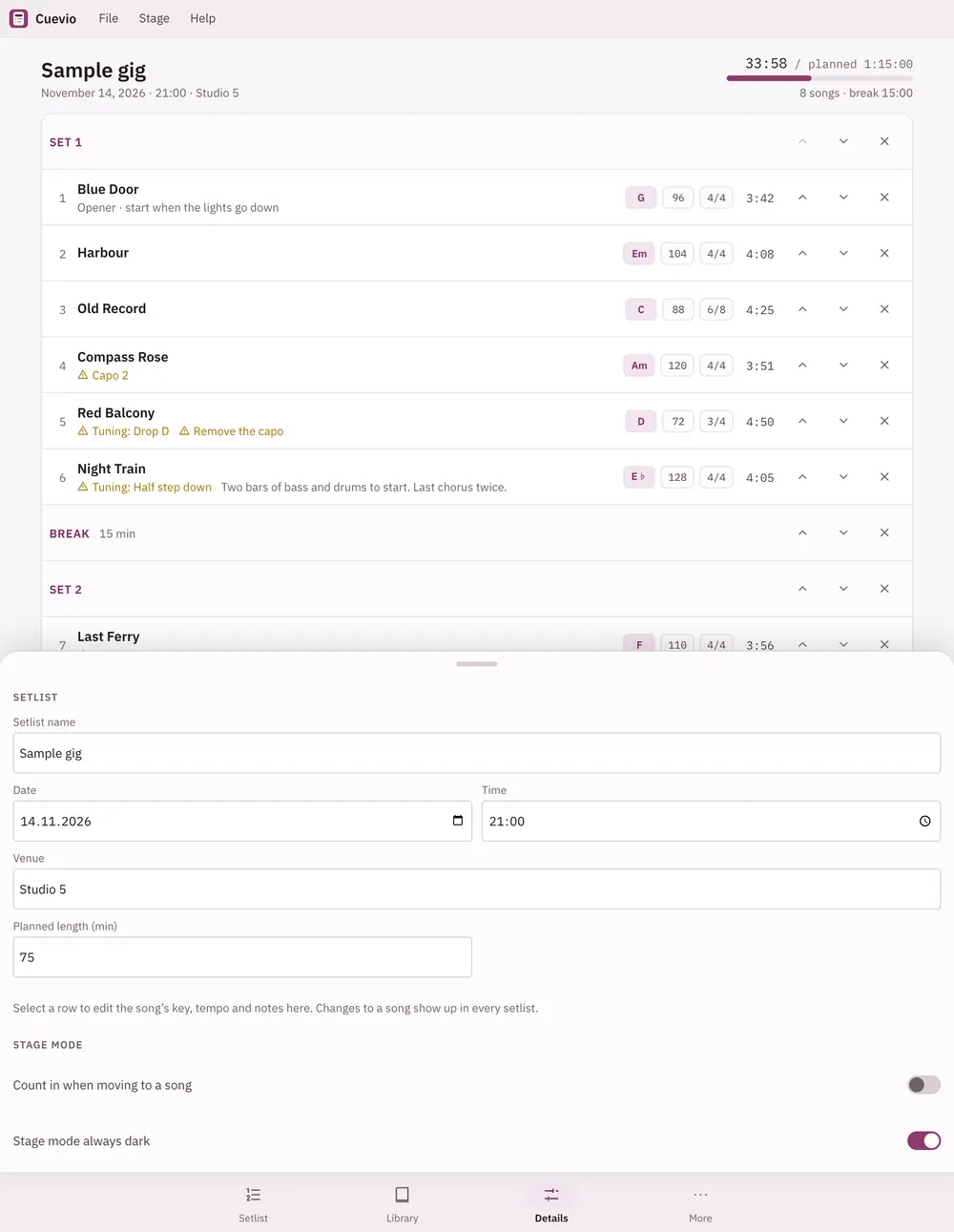The image size is (954, 1232).
Task: Move the 15 min break up
Action: tap(802, 532)
